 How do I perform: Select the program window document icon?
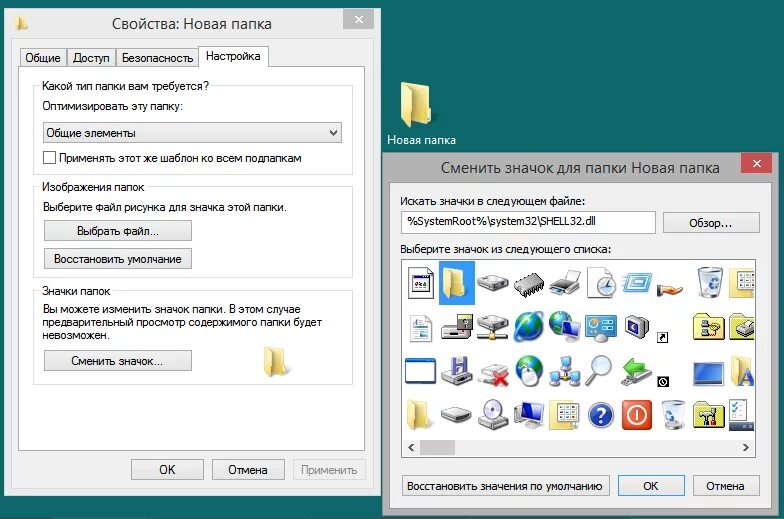point(420,284)
